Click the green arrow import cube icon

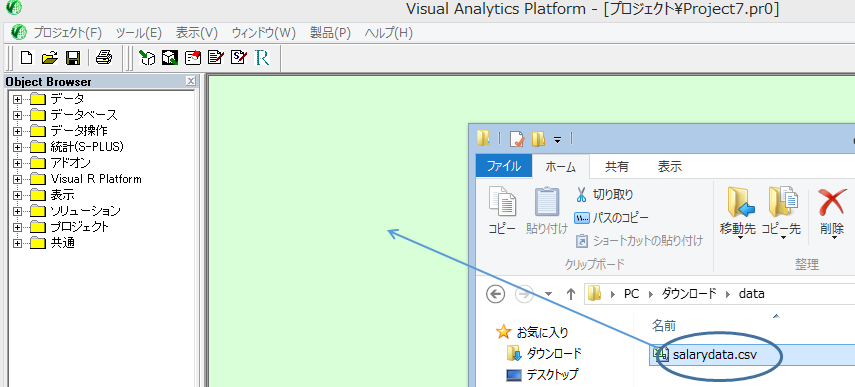pos(147,57)
